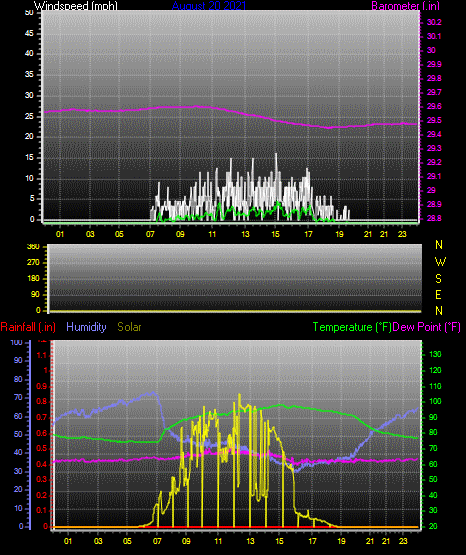Click temperature axis value 120
The height and width of the screenshot is (555, 466).
click(435, 370)
